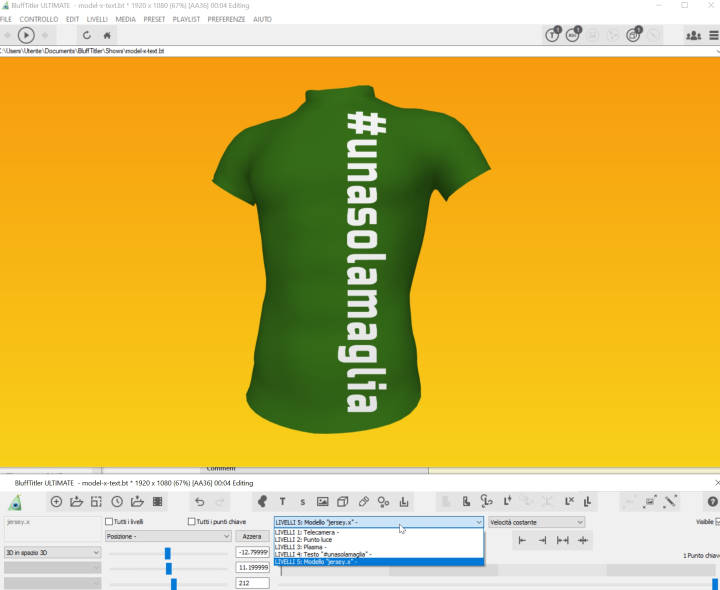Screen dimensions: 720x590
Task: Open the EDIT menu
Action: coord(72,19)
